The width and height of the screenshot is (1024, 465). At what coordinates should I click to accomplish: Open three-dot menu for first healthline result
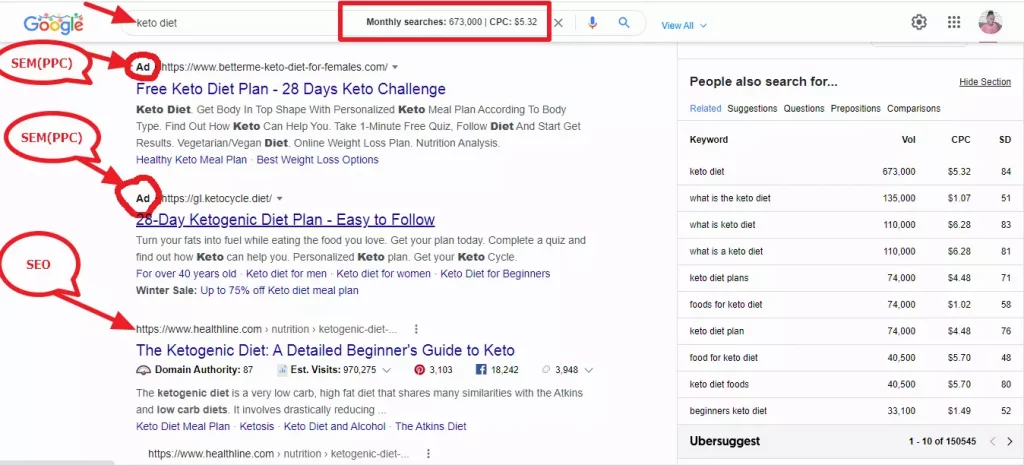tap(416, 329)
